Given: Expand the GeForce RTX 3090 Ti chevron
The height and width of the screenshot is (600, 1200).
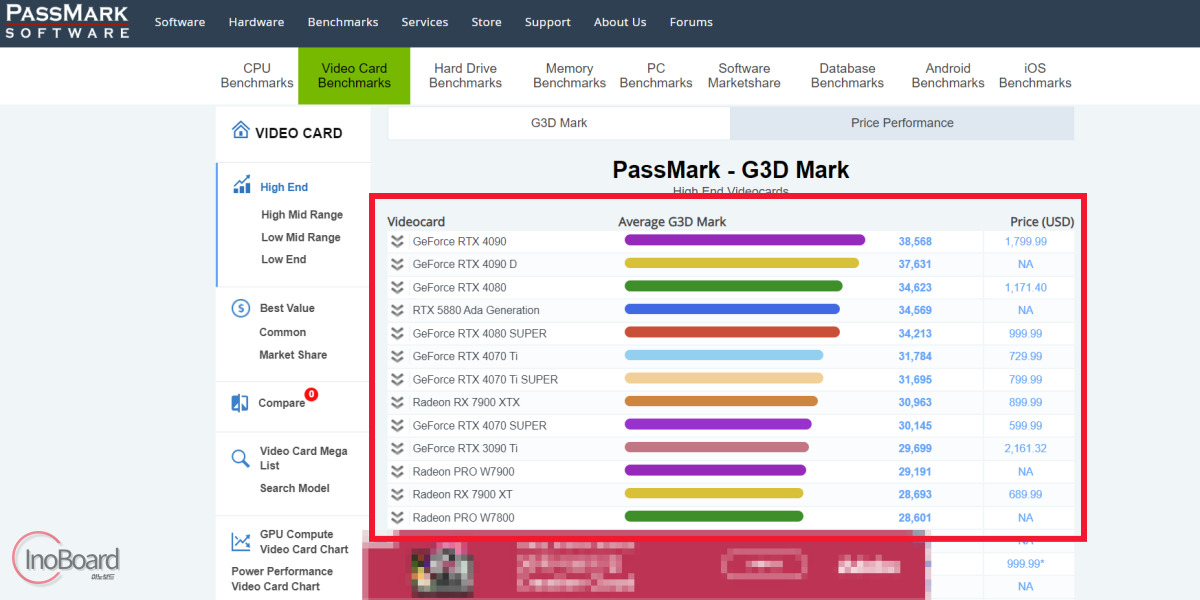Looking at the screenshot, I should pos(397,448).
